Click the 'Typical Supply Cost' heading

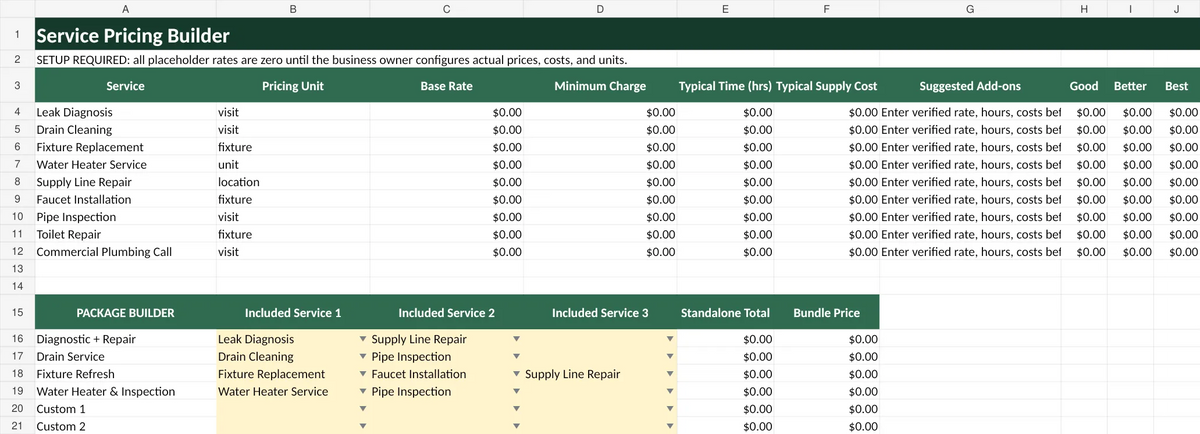pyautogui.click(x=827, y=86)
